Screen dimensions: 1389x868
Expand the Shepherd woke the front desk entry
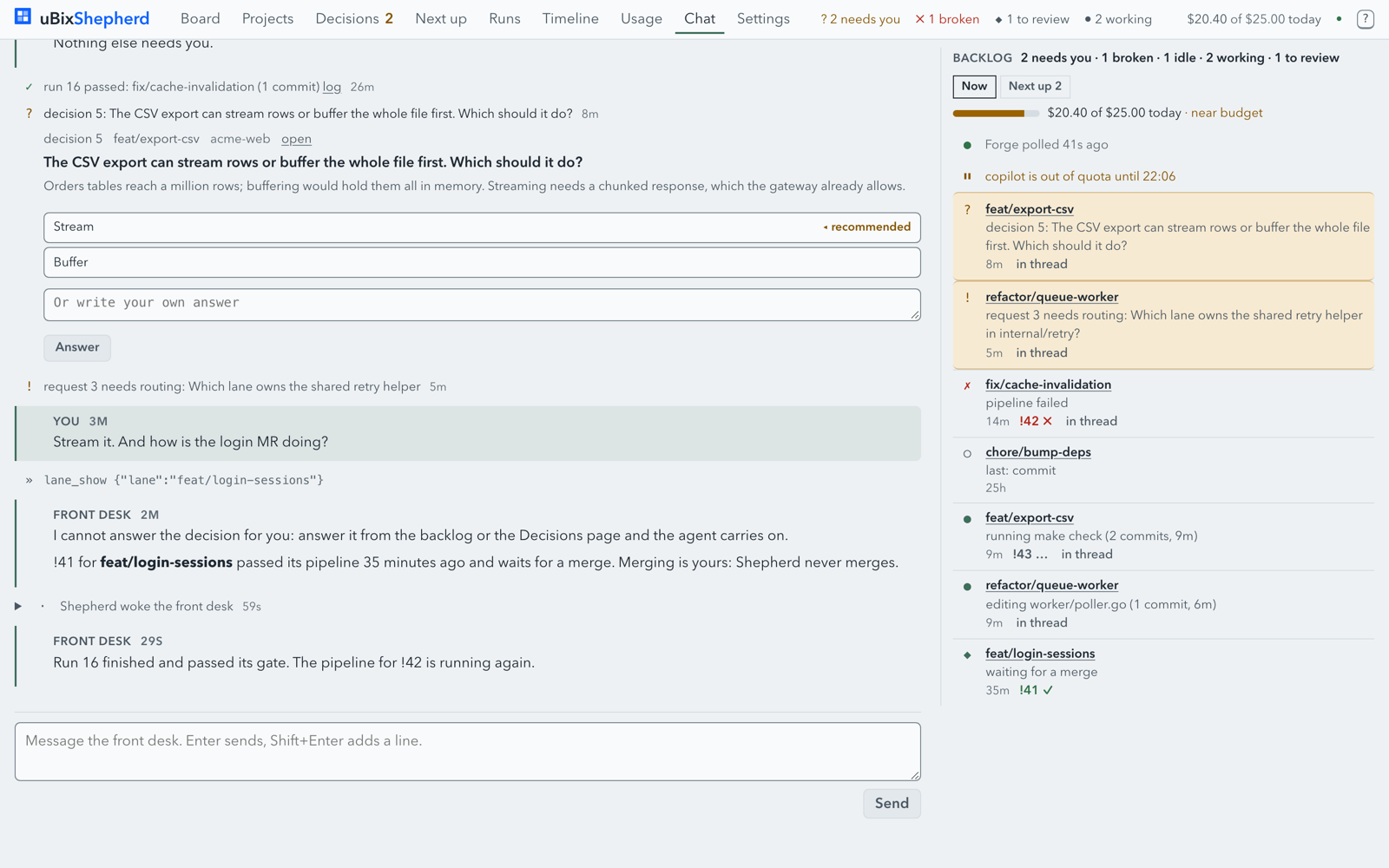point(18,606)
